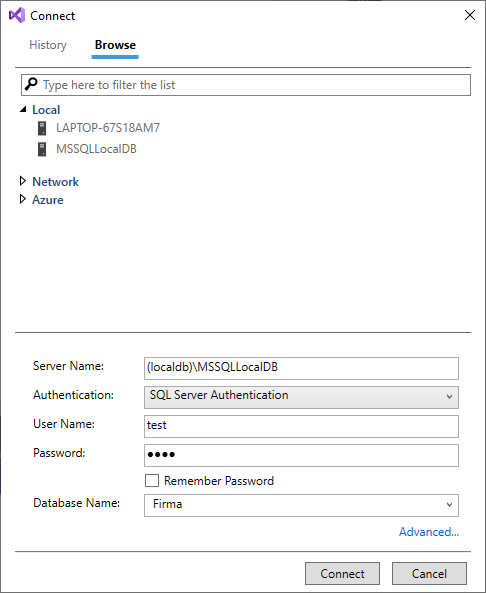Open the Authentication dropdown
The width and height of the screenshot is (486, 593).
[301, 397]
